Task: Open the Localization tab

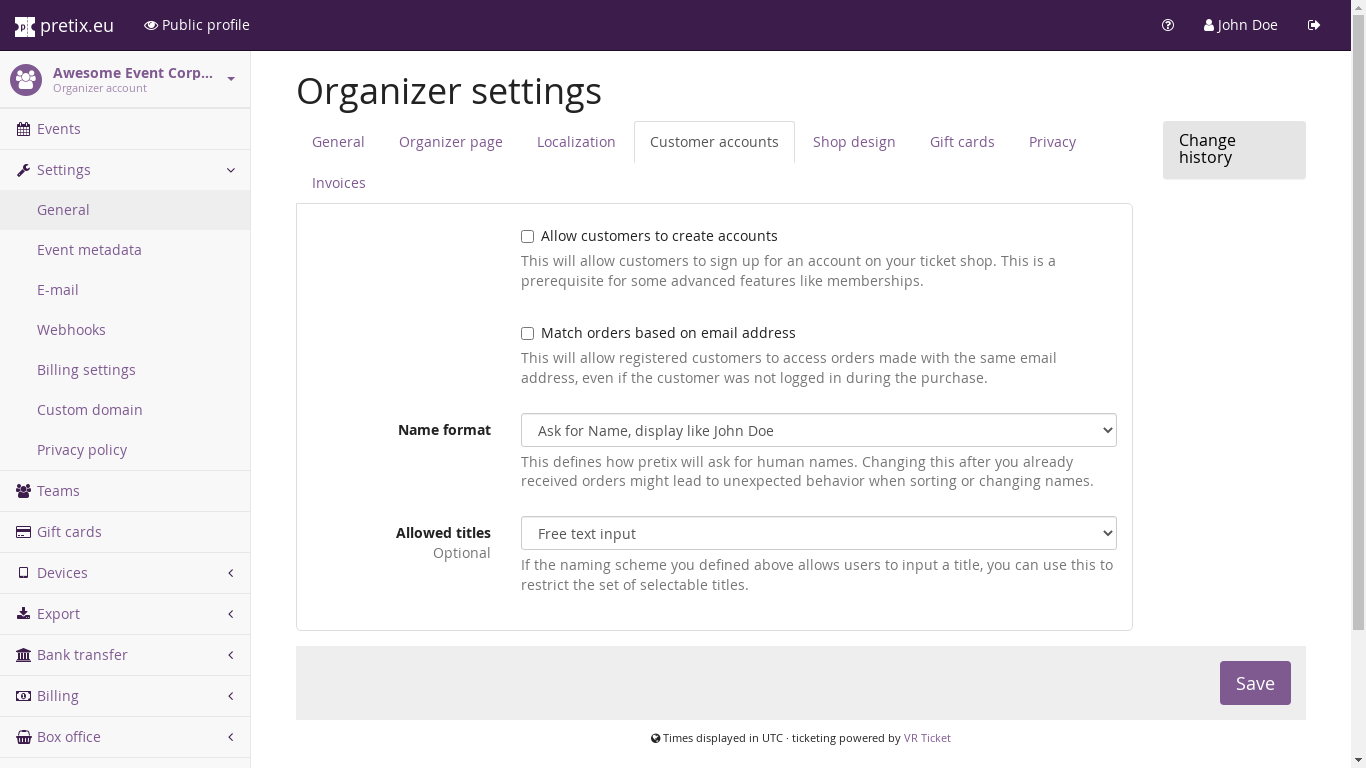Action: coord(575,142)
